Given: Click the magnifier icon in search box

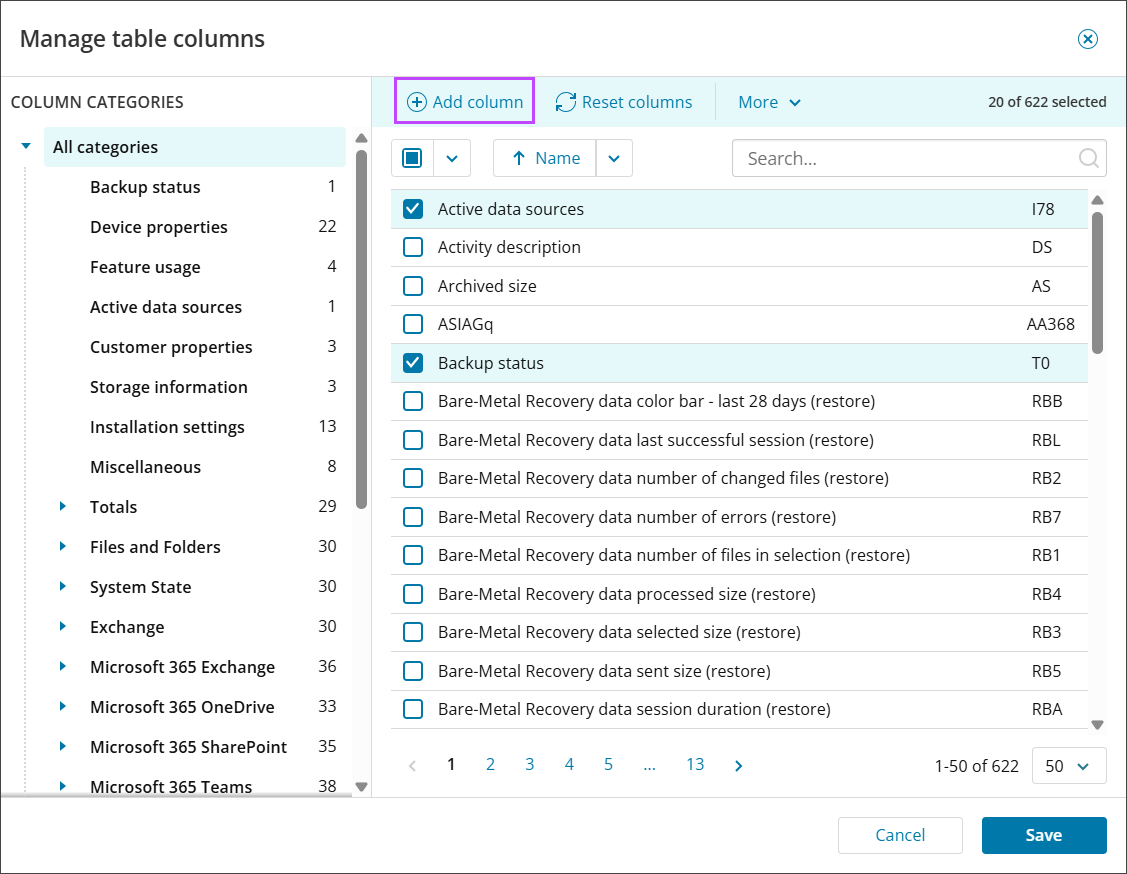Looking at the screenshot, I should 1089,158.
